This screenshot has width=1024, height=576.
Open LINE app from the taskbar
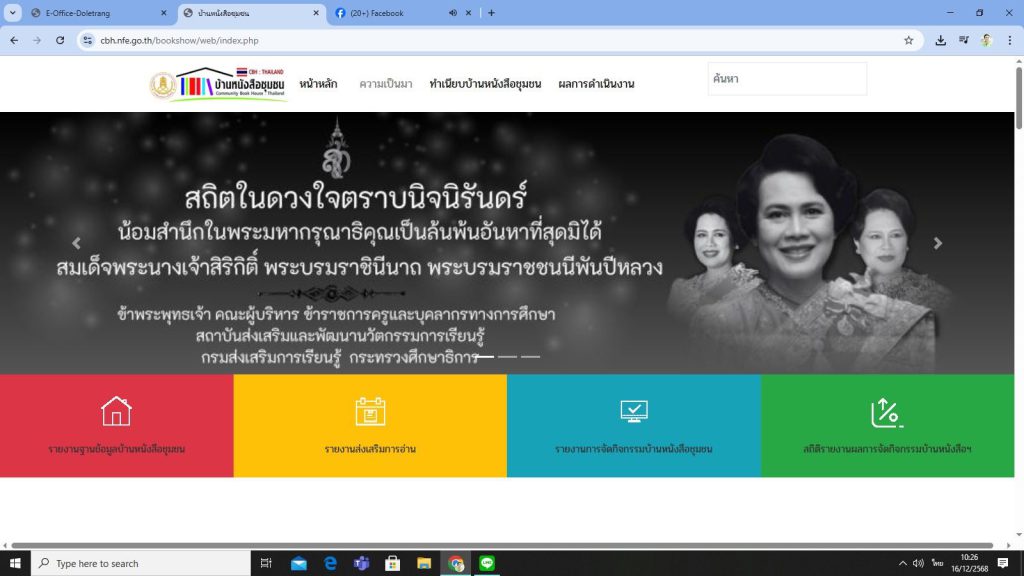pyautogui.click(x=487, y=563)
